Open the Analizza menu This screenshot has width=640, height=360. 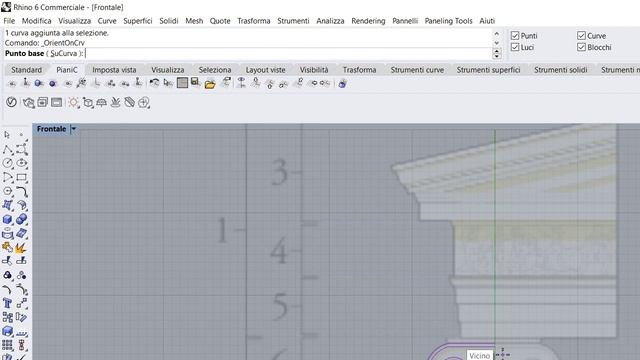point(330,21)
